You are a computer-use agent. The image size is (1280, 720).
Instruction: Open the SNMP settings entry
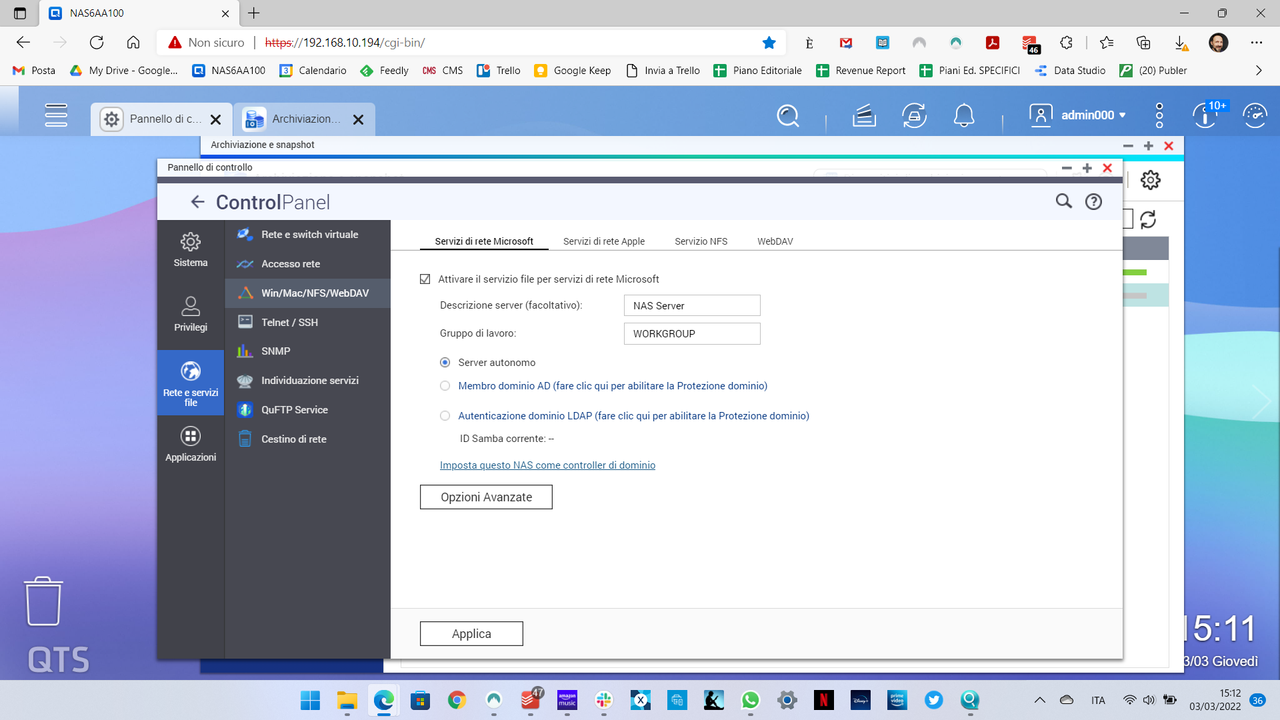pos(308,351)
